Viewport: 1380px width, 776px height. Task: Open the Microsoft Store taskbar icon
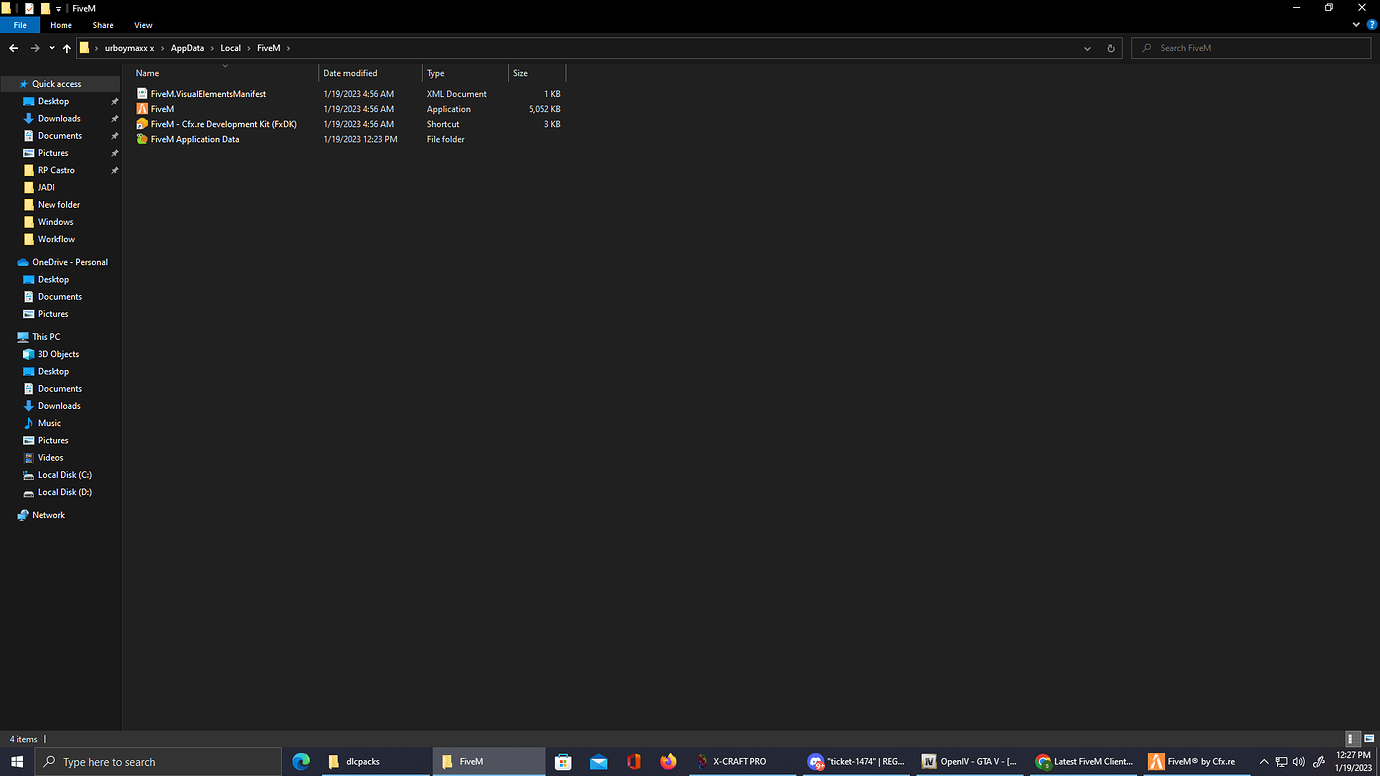point(563,761)
